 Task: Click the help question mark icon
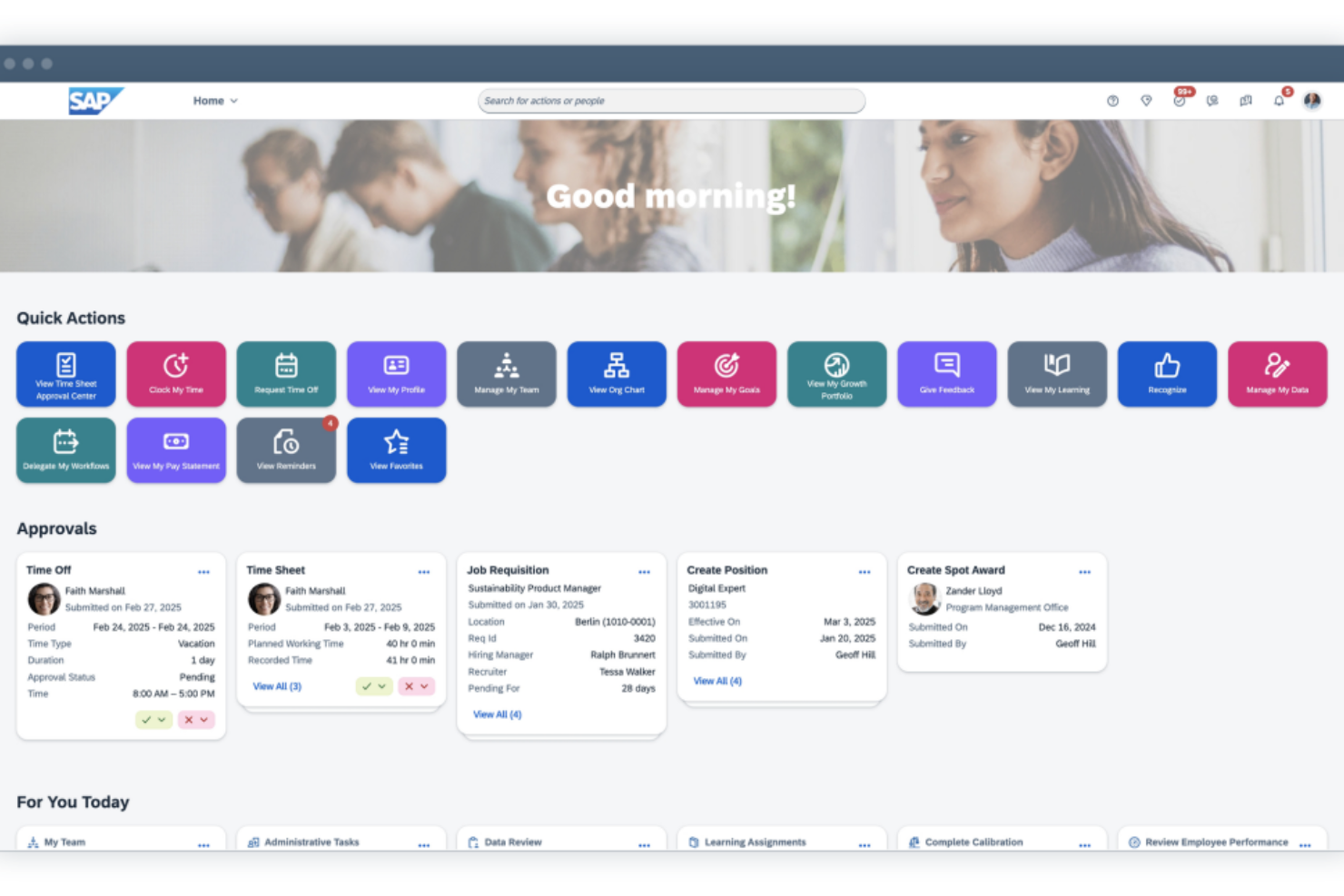point(1112,101)
